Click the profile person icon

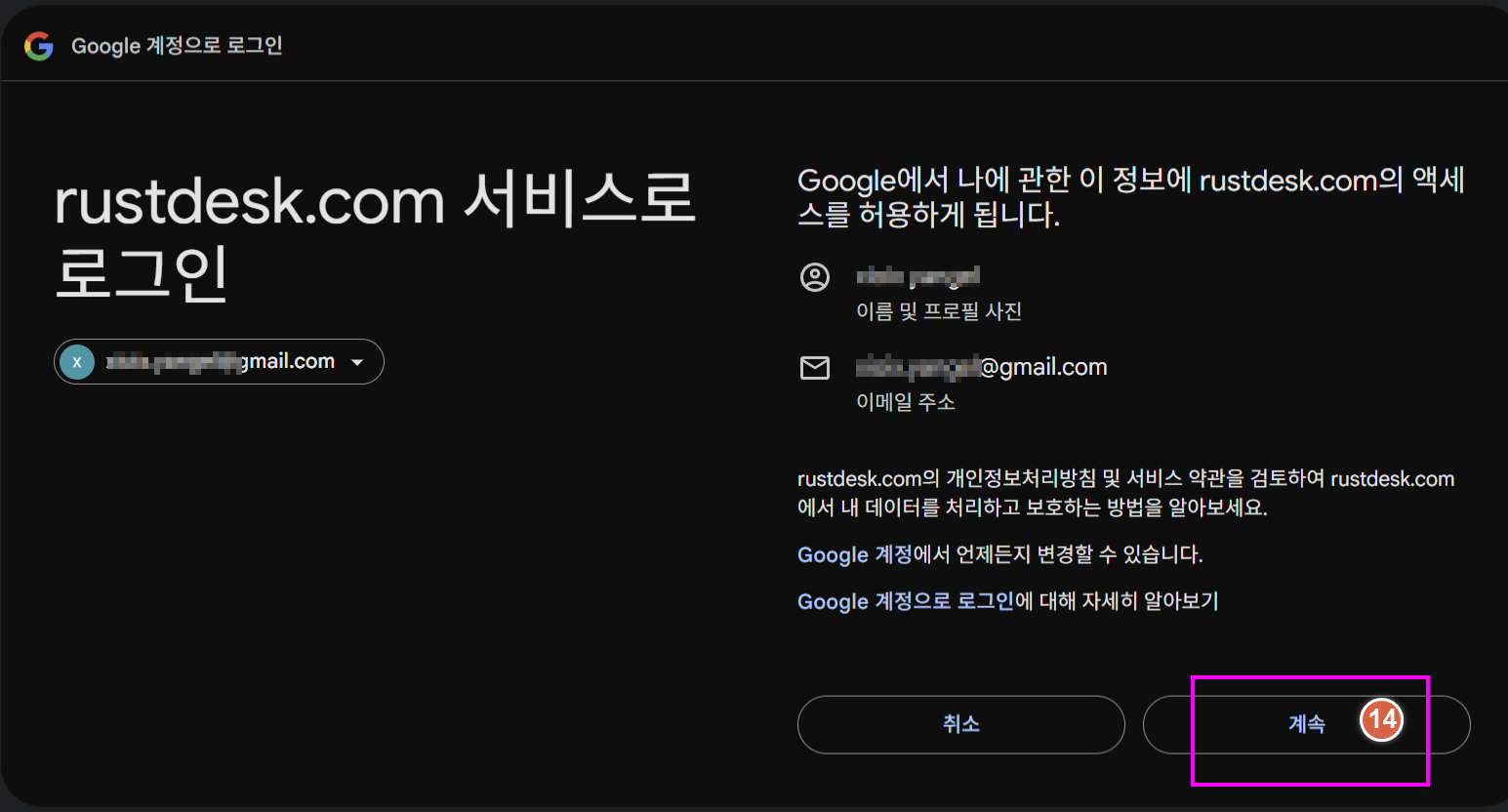(x=815, y=277)
